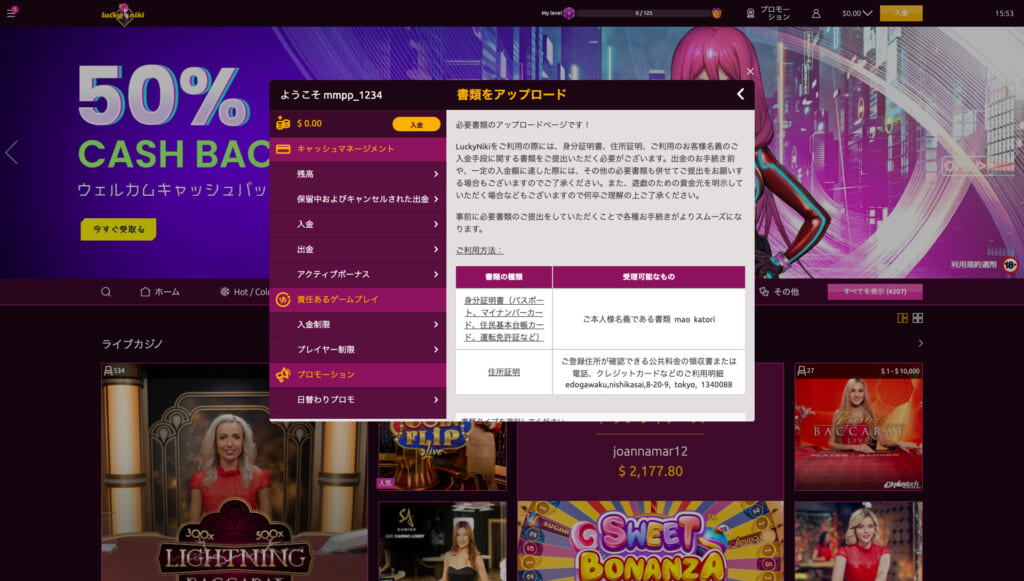Open the Sweet Bonanza game thumbnail
The height and width of the screenshot is (581, 1024).
click(650, 541)
